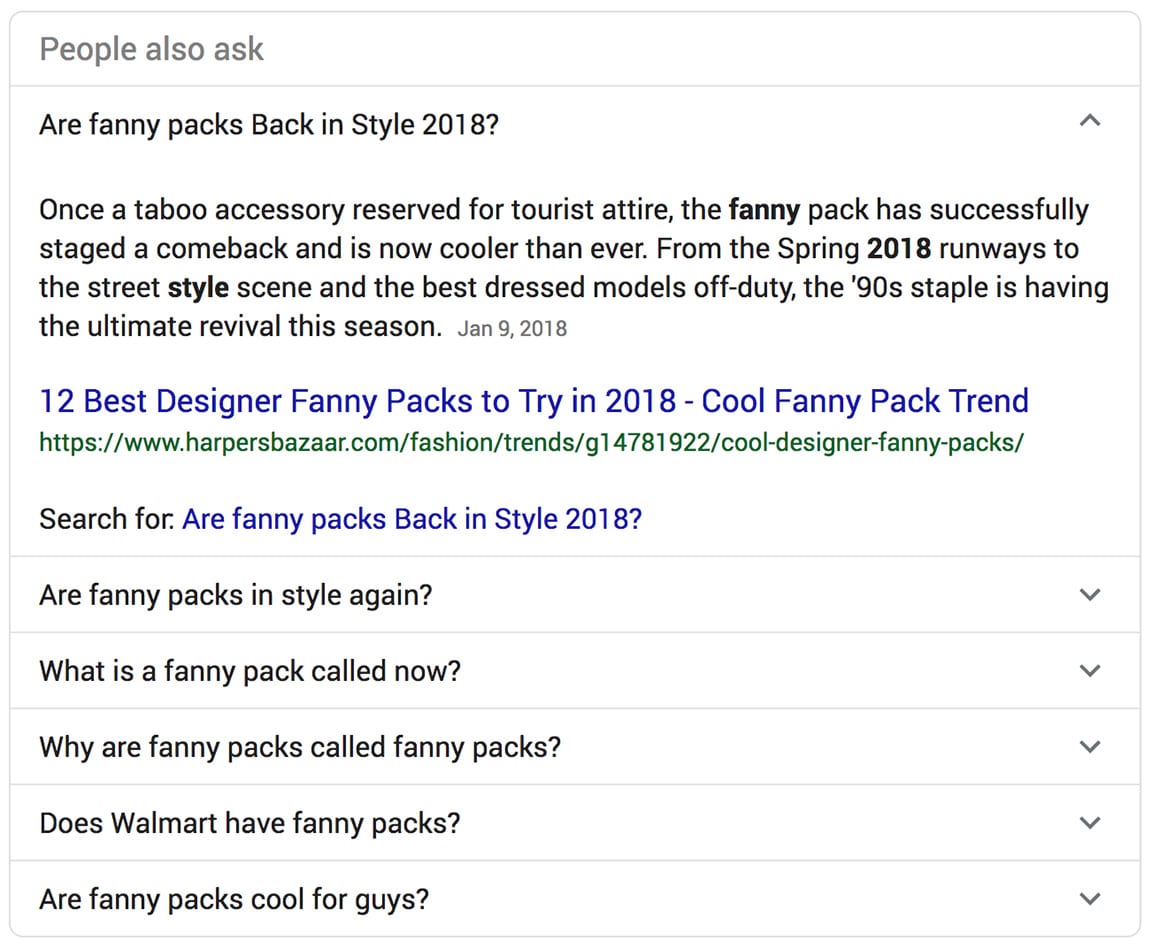Click down arrow for 'Are fanny packs cool for guys?'

(x=1090, y=898)
